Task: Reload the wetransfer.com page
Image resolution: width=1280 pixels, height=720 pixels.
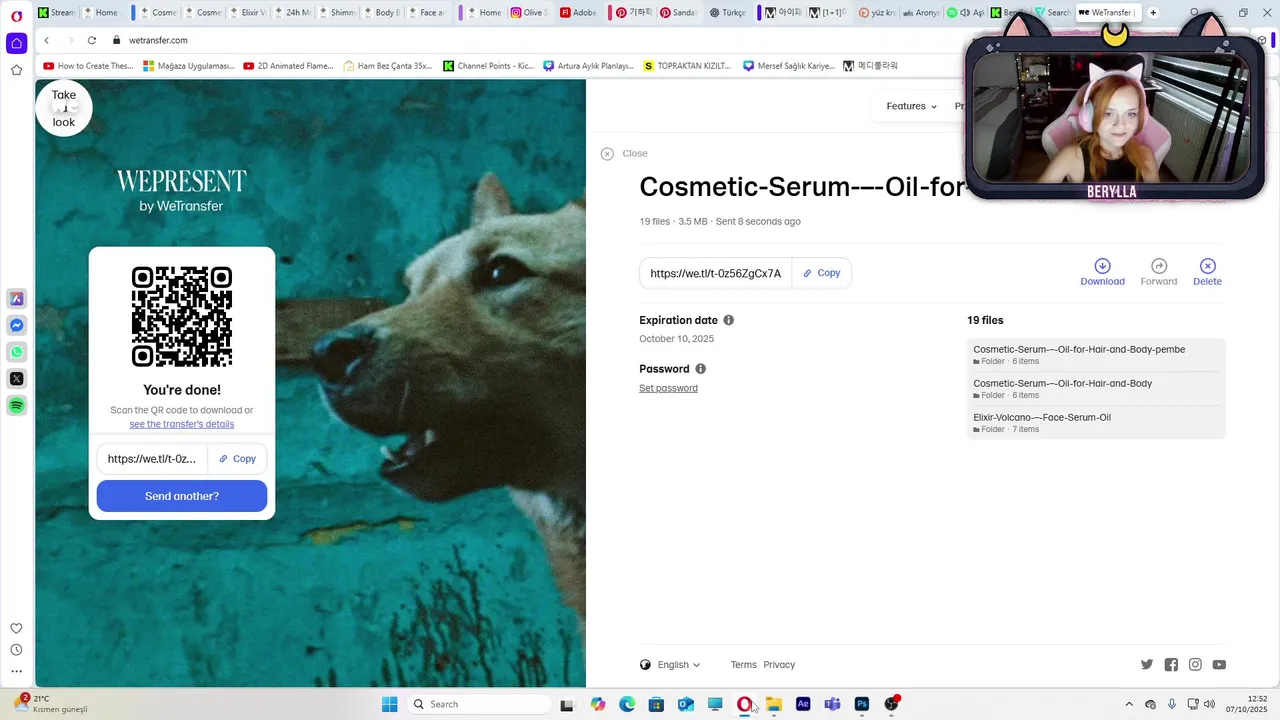Action: (92, 40)
